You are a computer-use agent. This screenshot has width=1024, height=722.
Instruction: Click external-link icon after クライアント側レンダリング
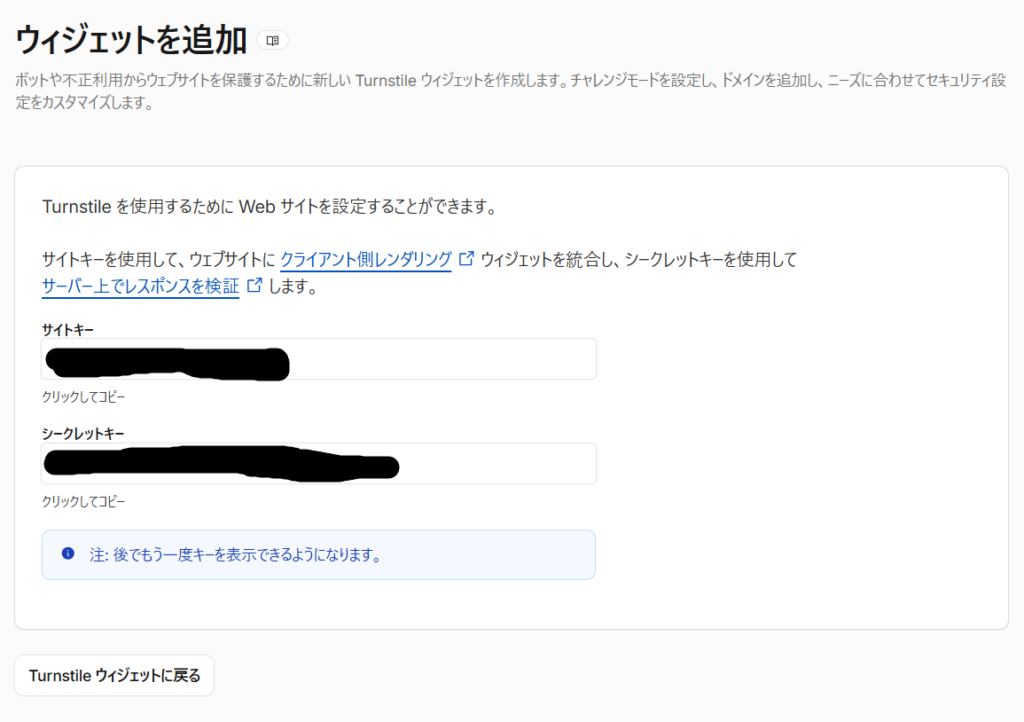[466, 259]
